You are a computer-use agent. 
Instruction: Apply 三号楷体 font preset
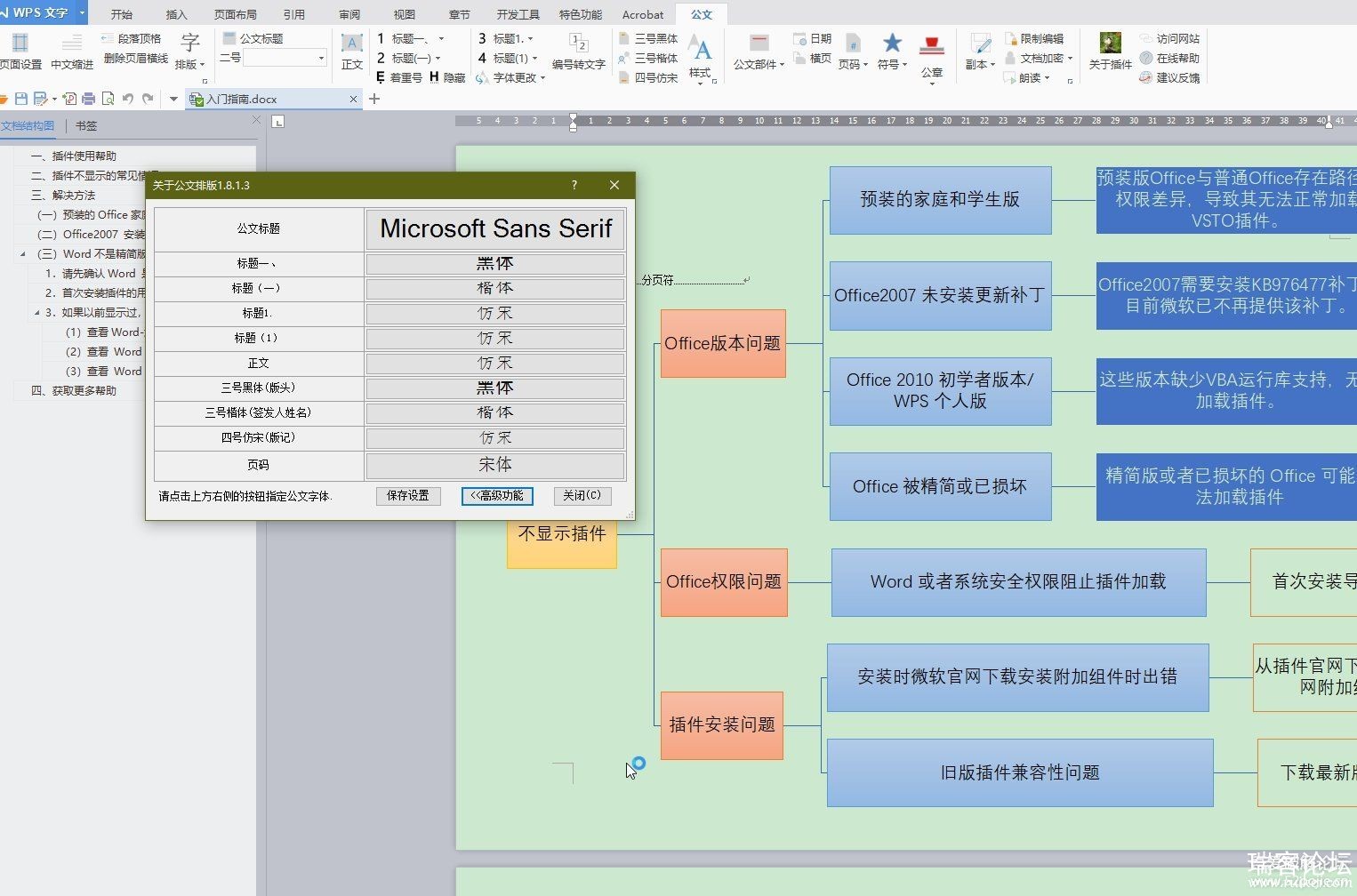(x=648, y=59)
